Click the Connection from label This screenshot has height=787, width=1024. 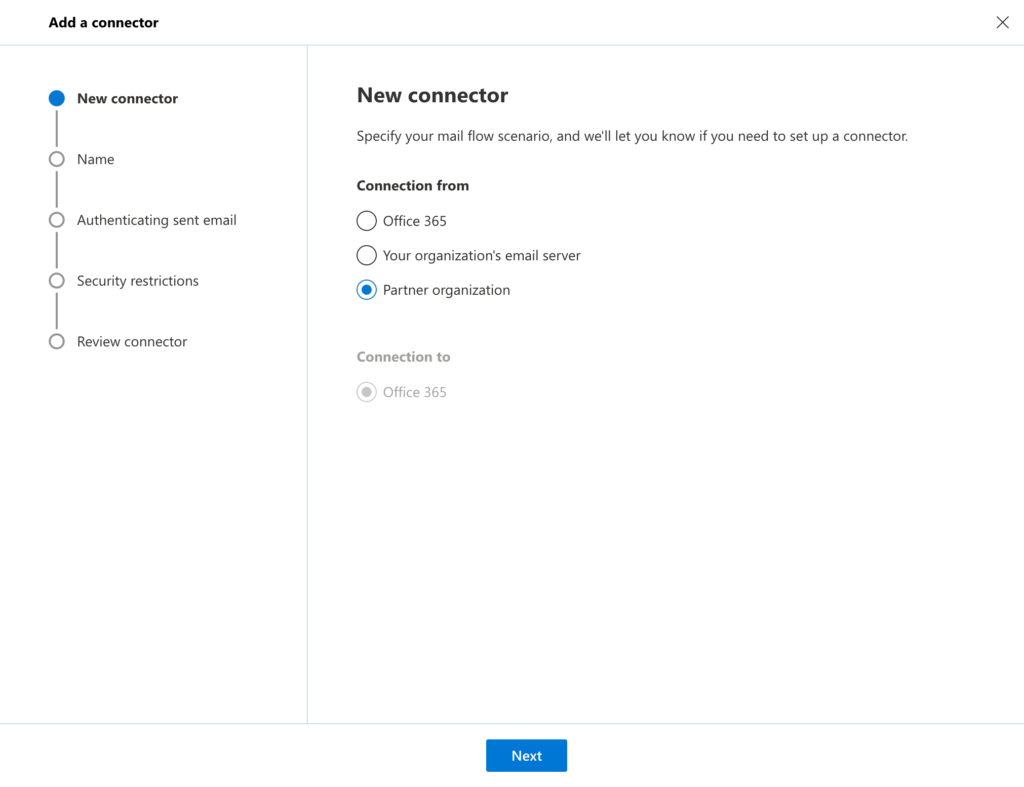pos(413,185)
